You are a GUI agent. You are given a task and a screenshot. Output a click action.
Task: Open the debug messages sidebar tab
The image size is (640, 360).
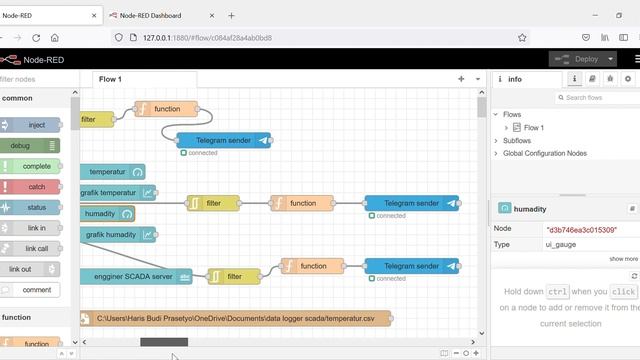(610, 79)
